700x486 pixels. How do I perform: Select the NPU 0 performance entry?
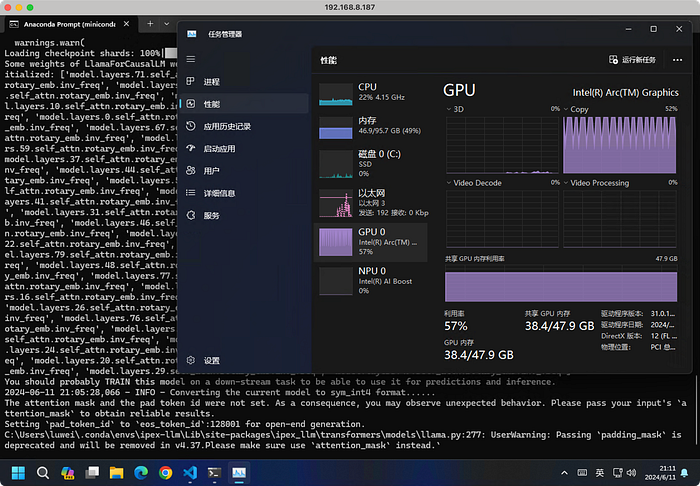371,281
